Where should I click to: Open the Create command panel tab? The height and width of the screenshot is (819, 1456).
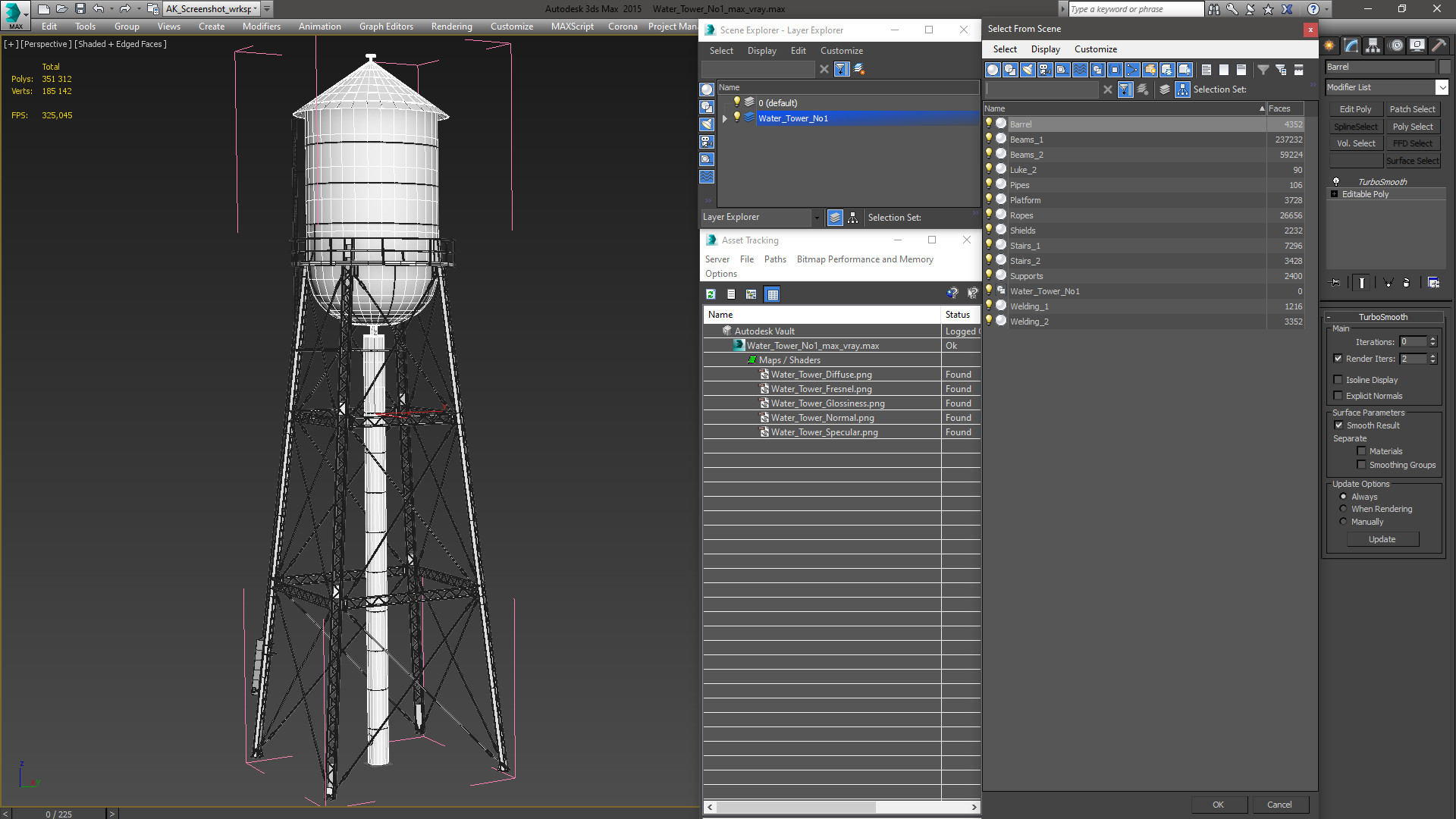(x=1329, y=45)
